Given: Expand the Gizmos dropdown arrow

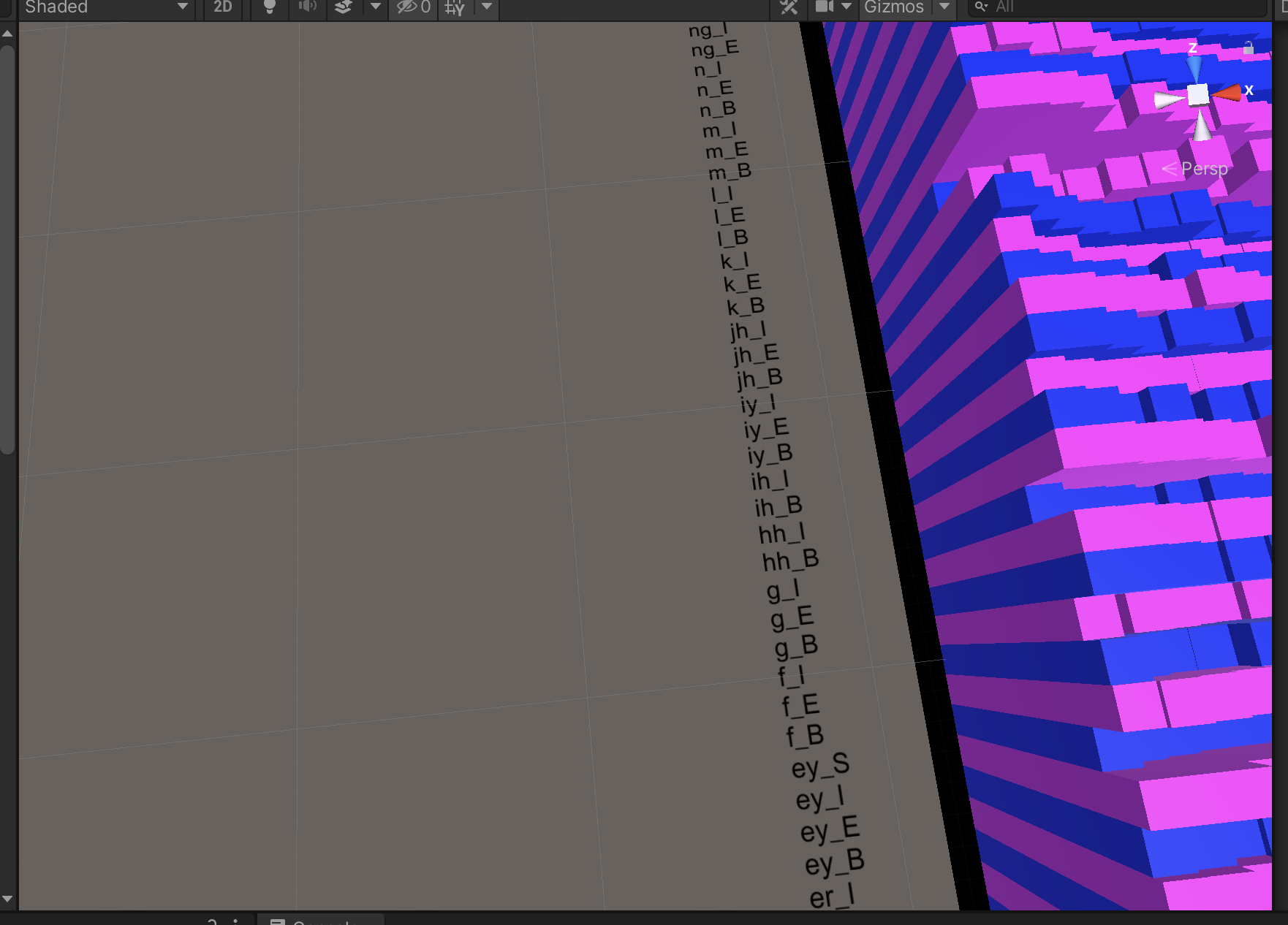Looking at the screenshot, I should (944, 7).
